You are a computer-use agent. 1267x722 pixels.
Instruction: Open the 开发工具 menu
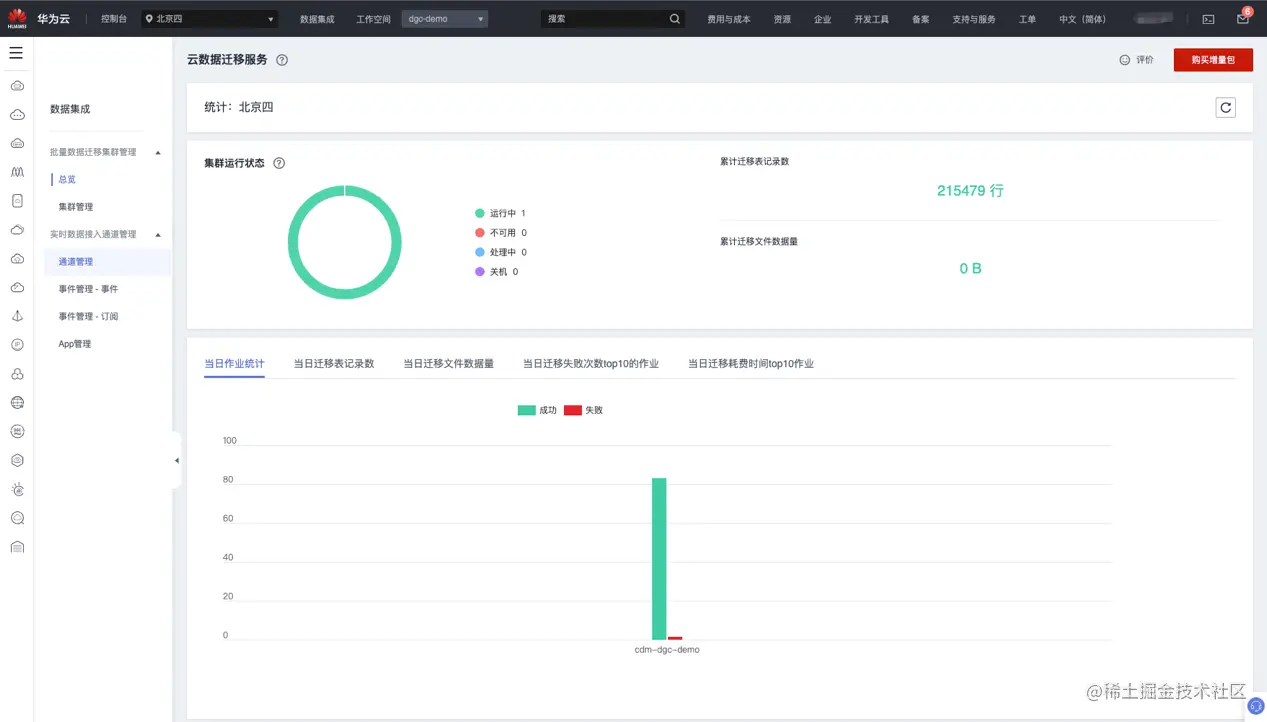(871, 19)
